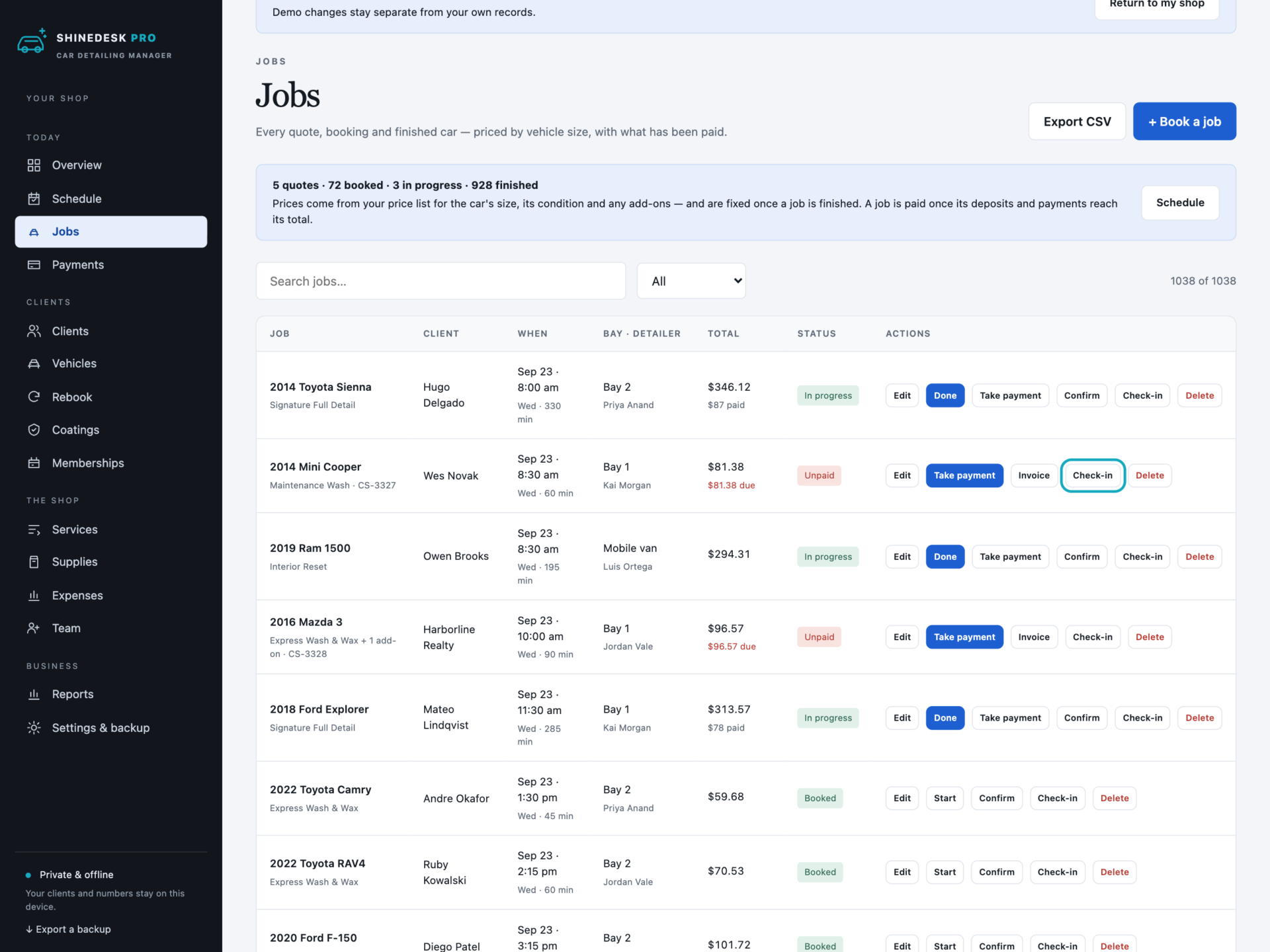Click Export a backup link
Viewport: 1270px width, 952px height.
coord(68,929)
